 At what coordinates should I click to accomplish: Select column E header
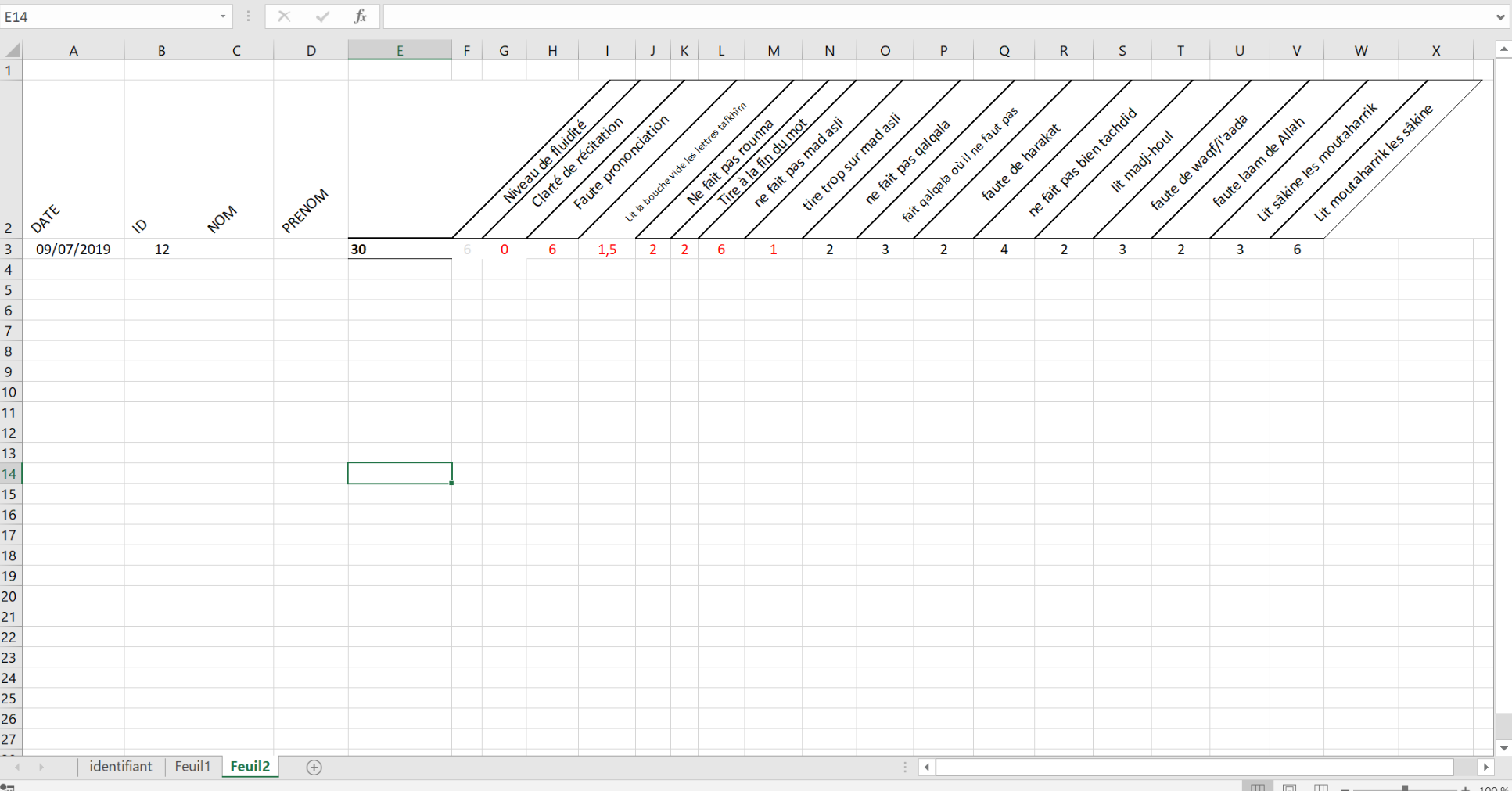pyautogui.click(x=400, y=51)
